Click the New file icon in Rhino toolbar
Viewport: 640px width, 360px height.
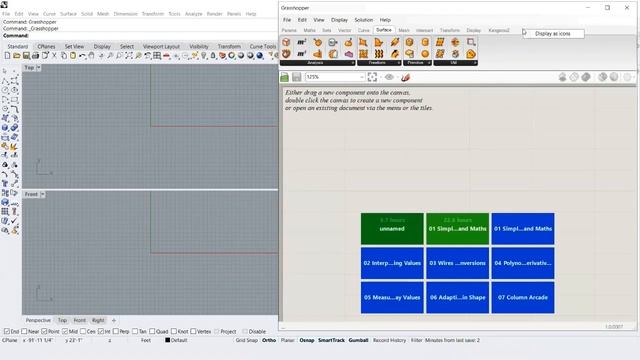[x=7, y=56]
